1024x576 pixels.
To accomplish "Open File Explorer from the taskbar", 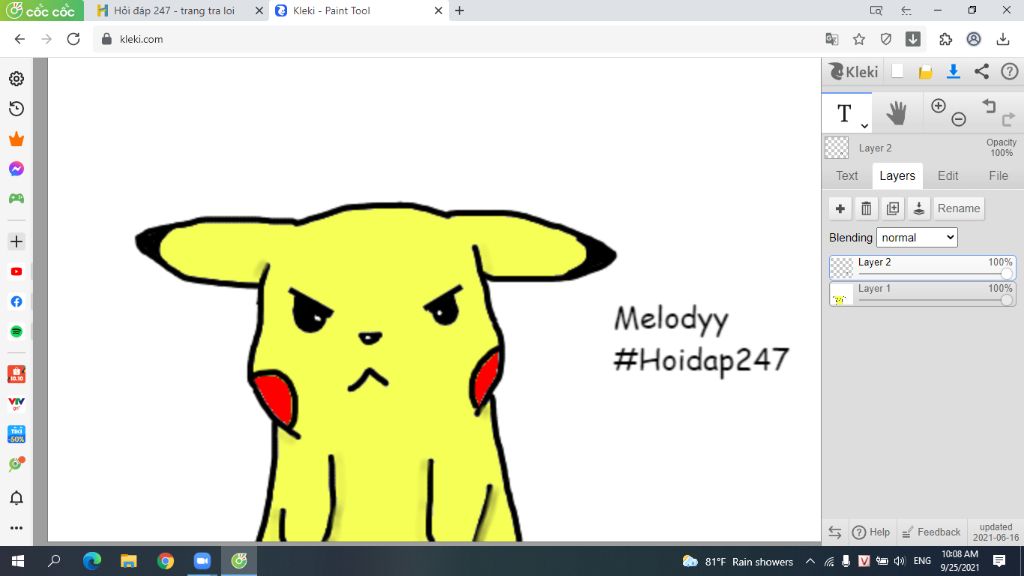I will (129, 561).
